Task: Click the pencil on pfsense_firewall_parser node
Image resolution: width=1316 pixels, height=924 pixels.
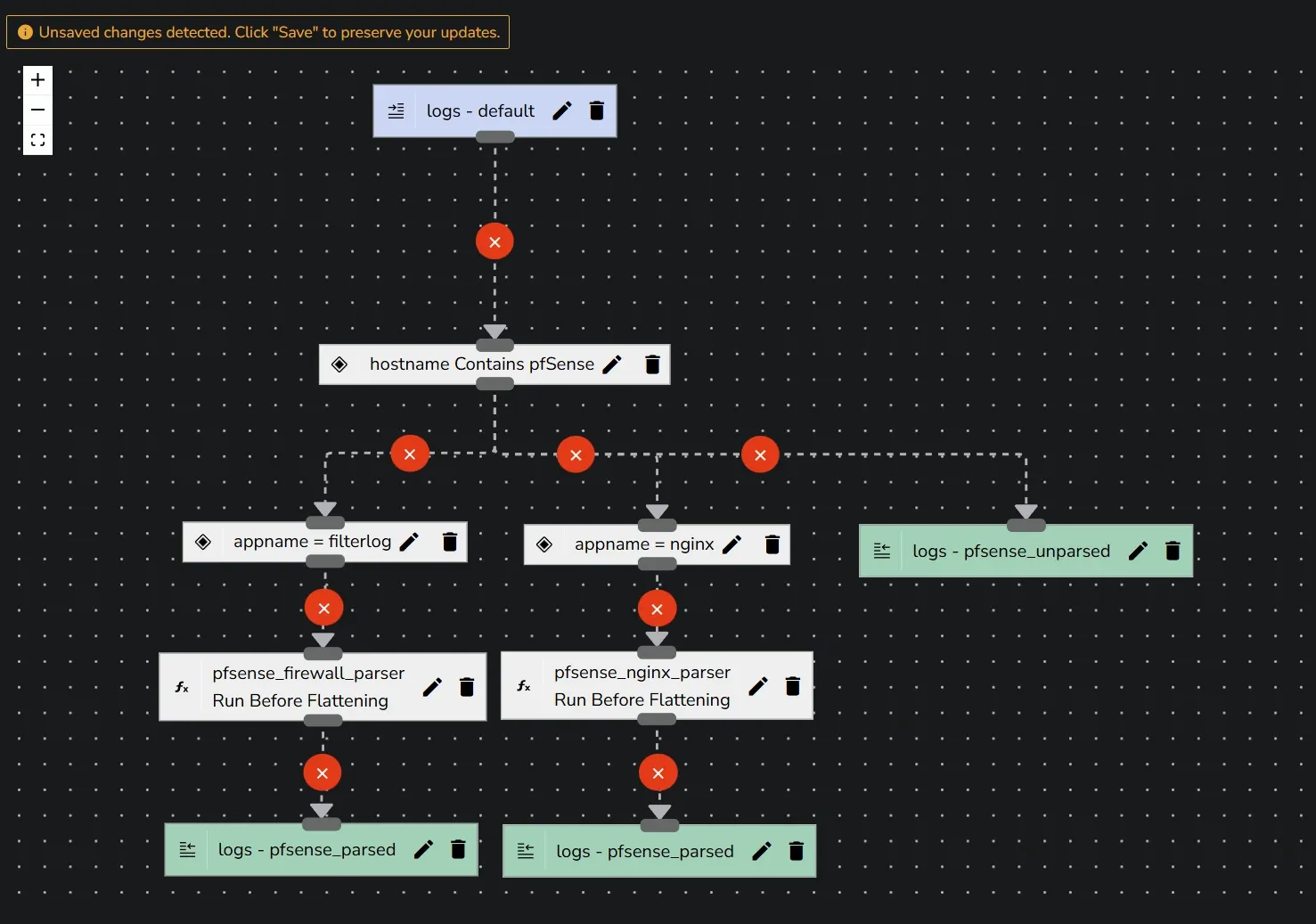Action: point(432,687)
